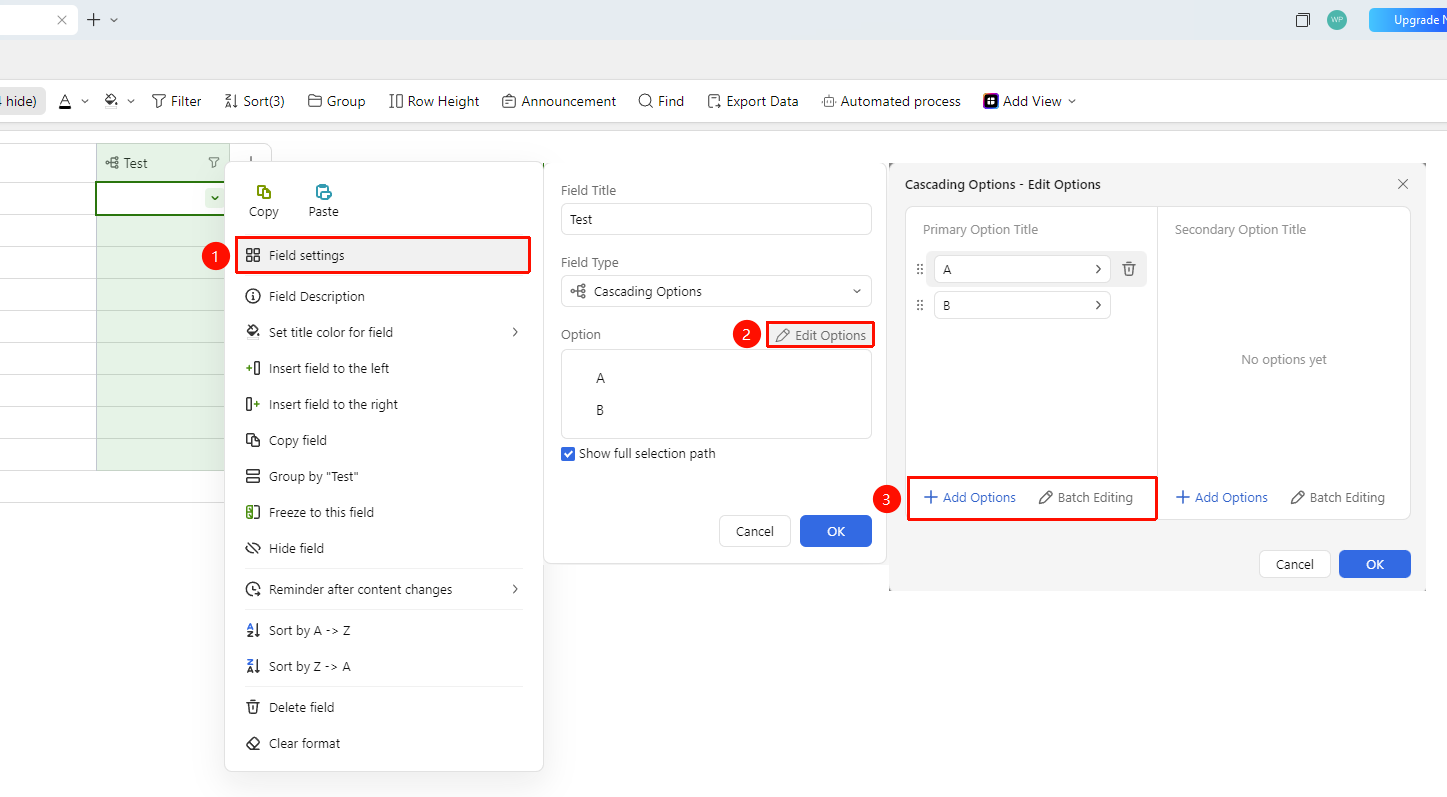The width and height of the screenshot is (1447, 797).
Task: Click the user avatar icon
Action: point(1337,20)
